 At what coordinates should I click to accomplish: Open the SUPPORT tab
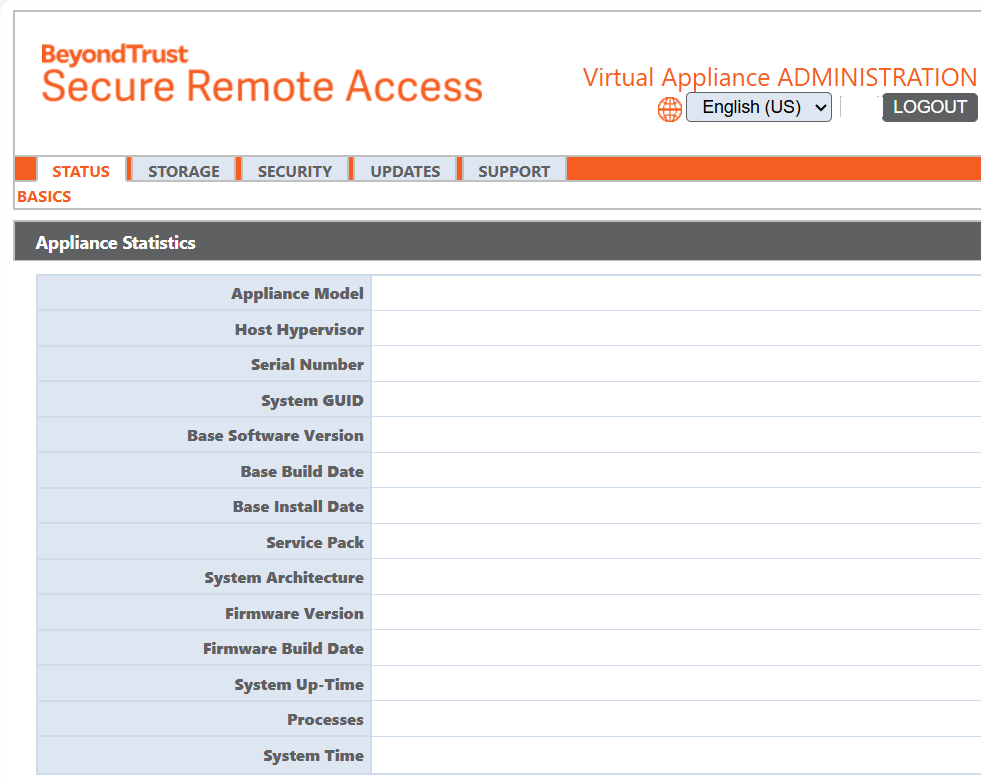coord(514,171)
